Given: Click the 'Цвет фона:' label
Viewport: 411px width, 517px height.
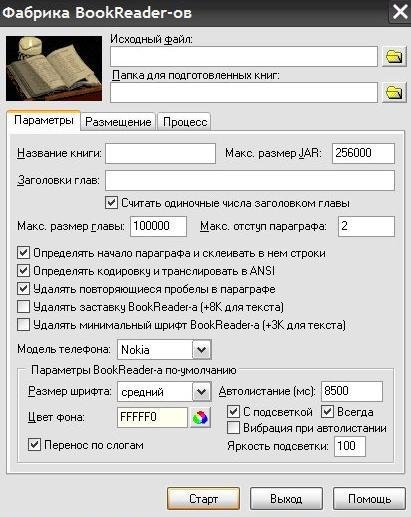Looking at the screenshot, I should pyautogui.click(x=56, y=417).
